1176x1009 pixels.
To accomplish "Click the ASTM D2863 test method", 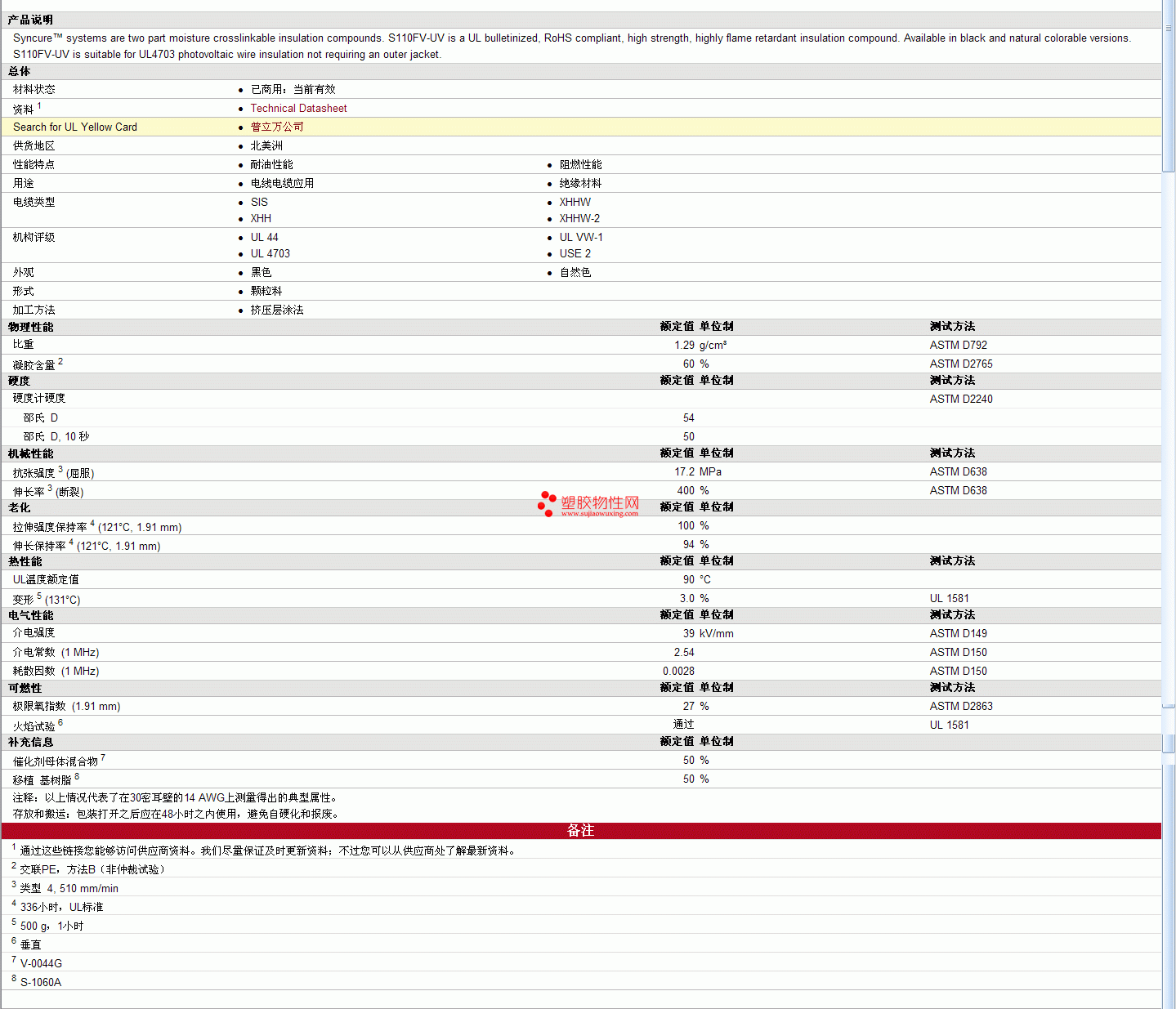I will (x=961, y=706).
